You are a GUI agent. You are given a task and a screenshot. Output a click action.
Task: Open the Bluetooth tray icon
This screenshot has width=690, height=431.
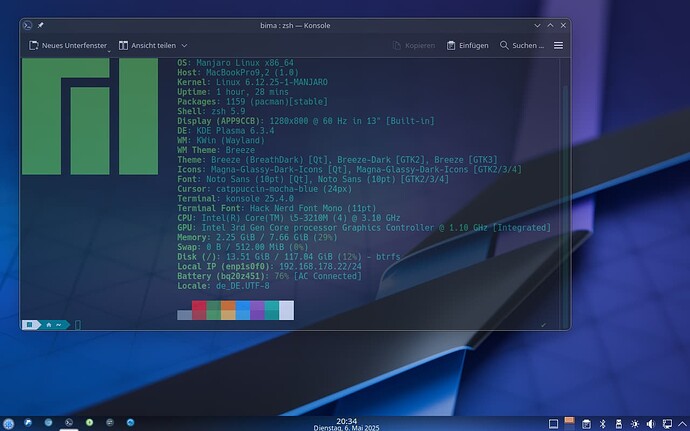point(602,424)
